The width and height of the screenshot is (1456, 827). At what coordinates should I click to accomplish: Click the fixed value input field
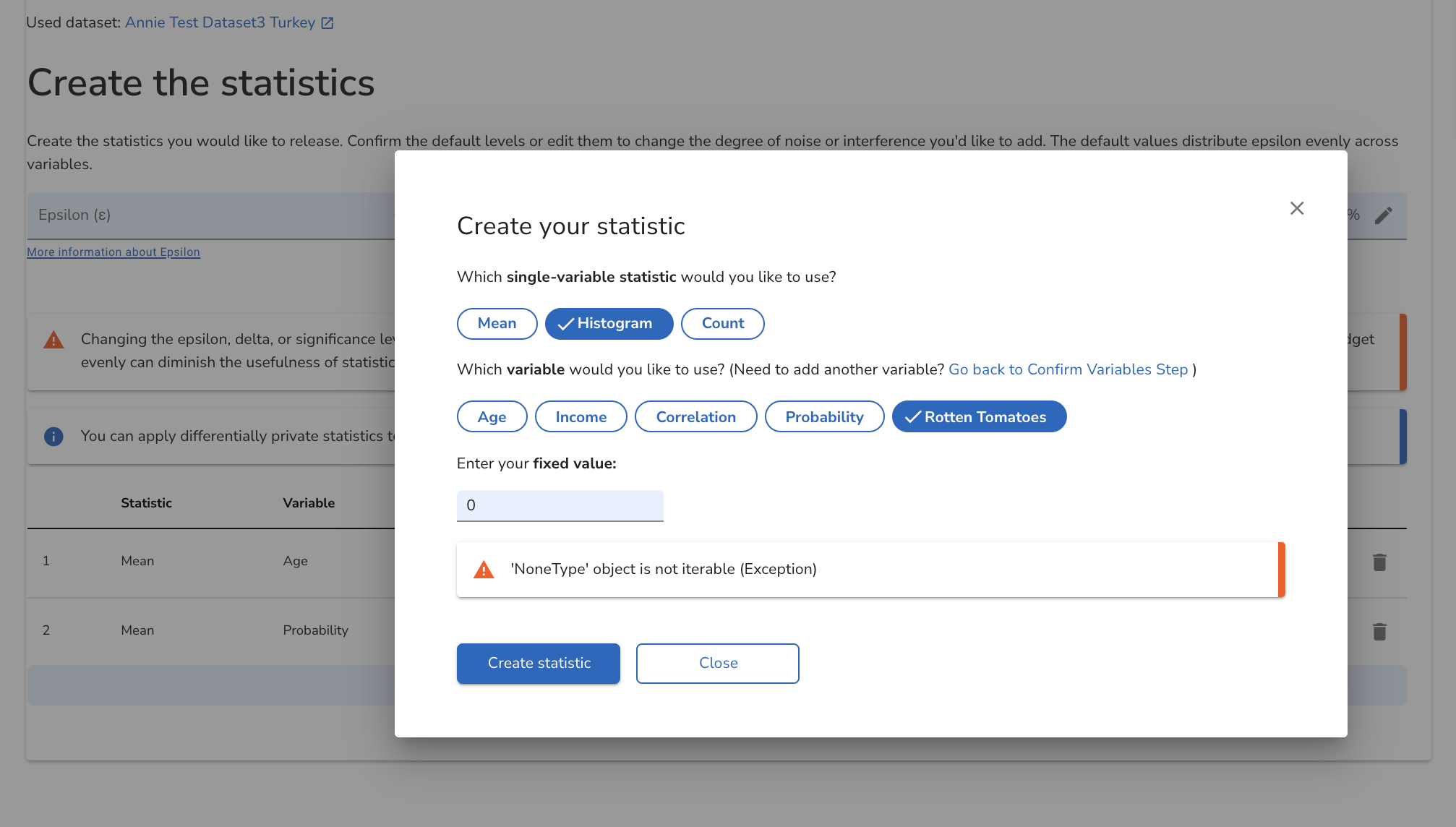tap(560, 505)
